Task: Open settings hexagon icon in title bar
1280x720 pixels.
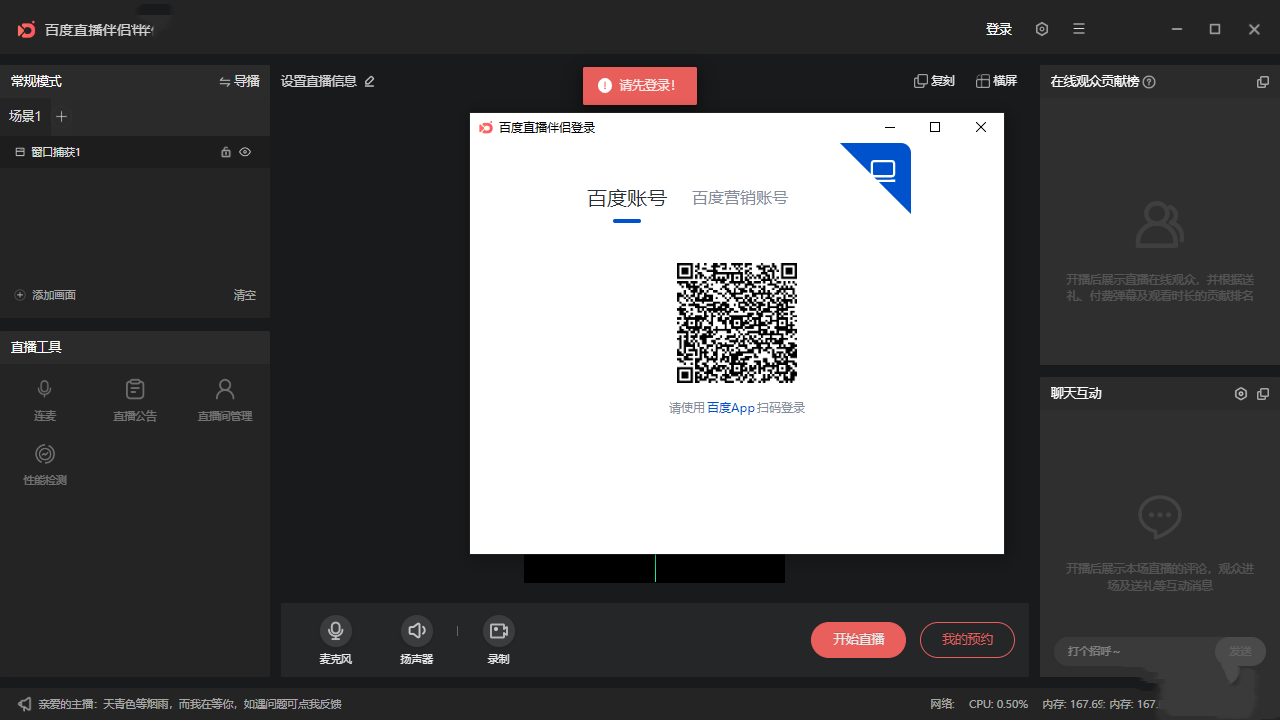Action: (1042, 29)
